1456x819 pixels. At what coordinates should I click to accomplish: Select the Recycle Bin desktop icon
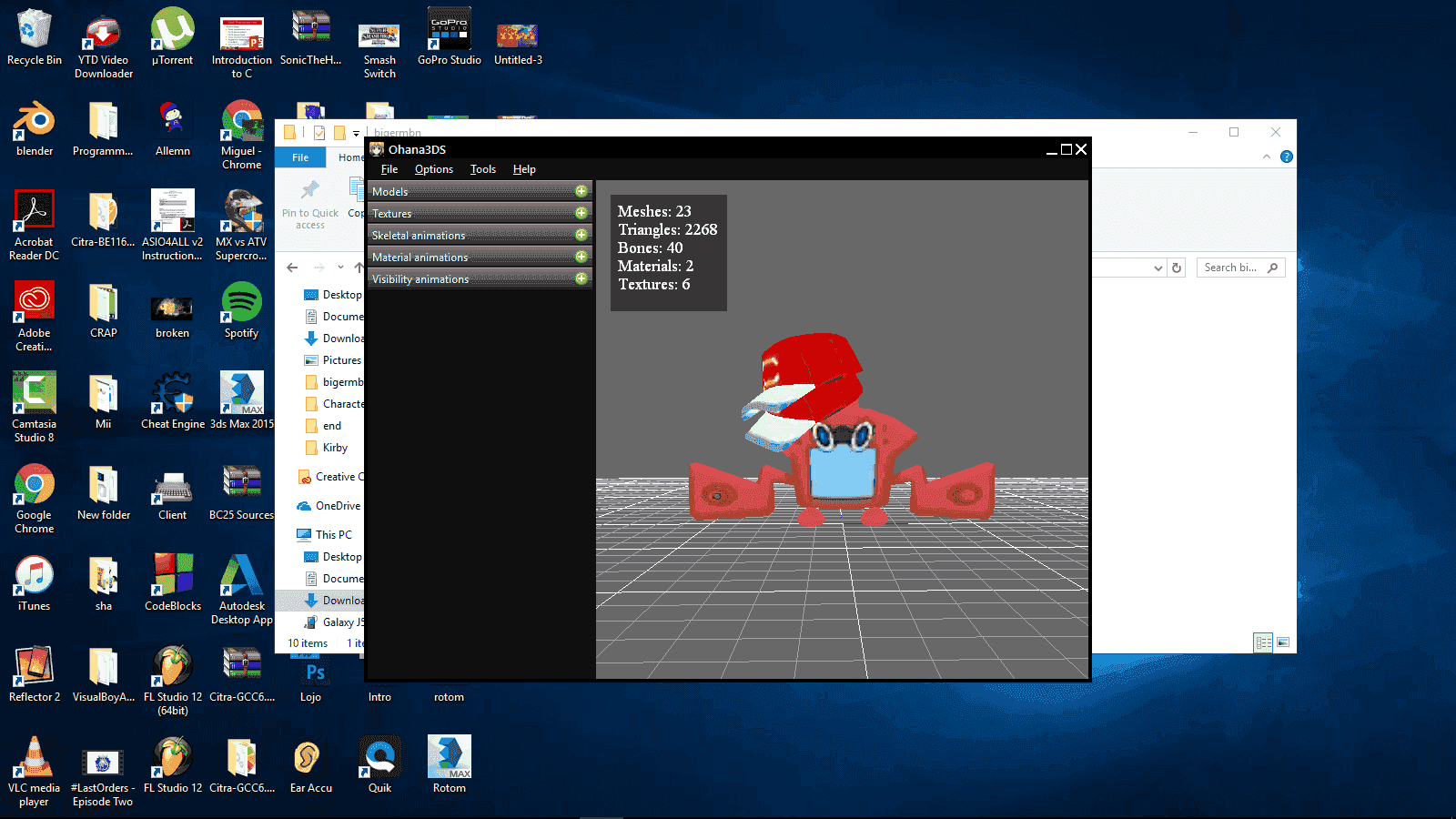[x=35, y=37]
